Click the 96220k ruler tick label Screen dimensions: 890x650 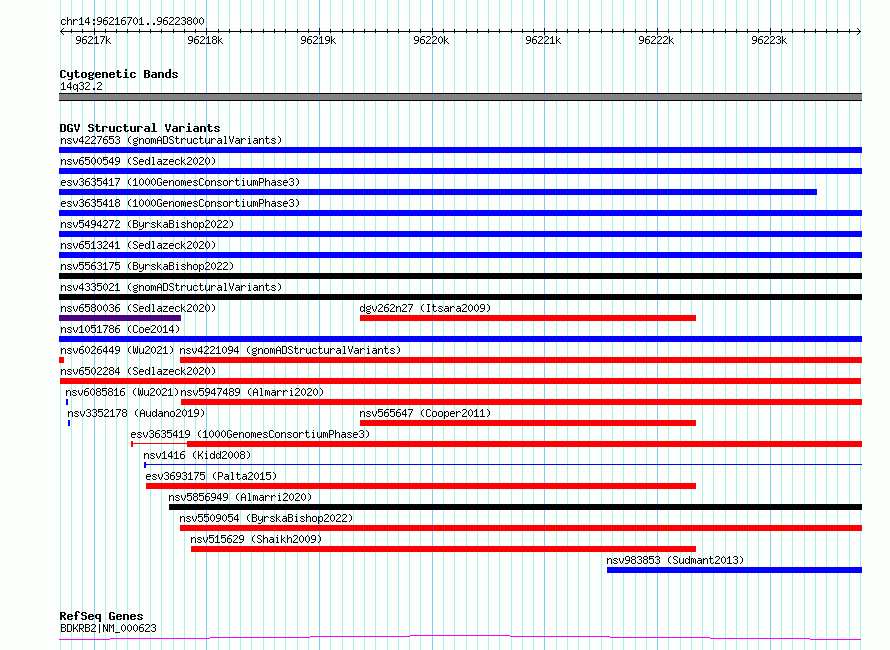tap(431, 40)
